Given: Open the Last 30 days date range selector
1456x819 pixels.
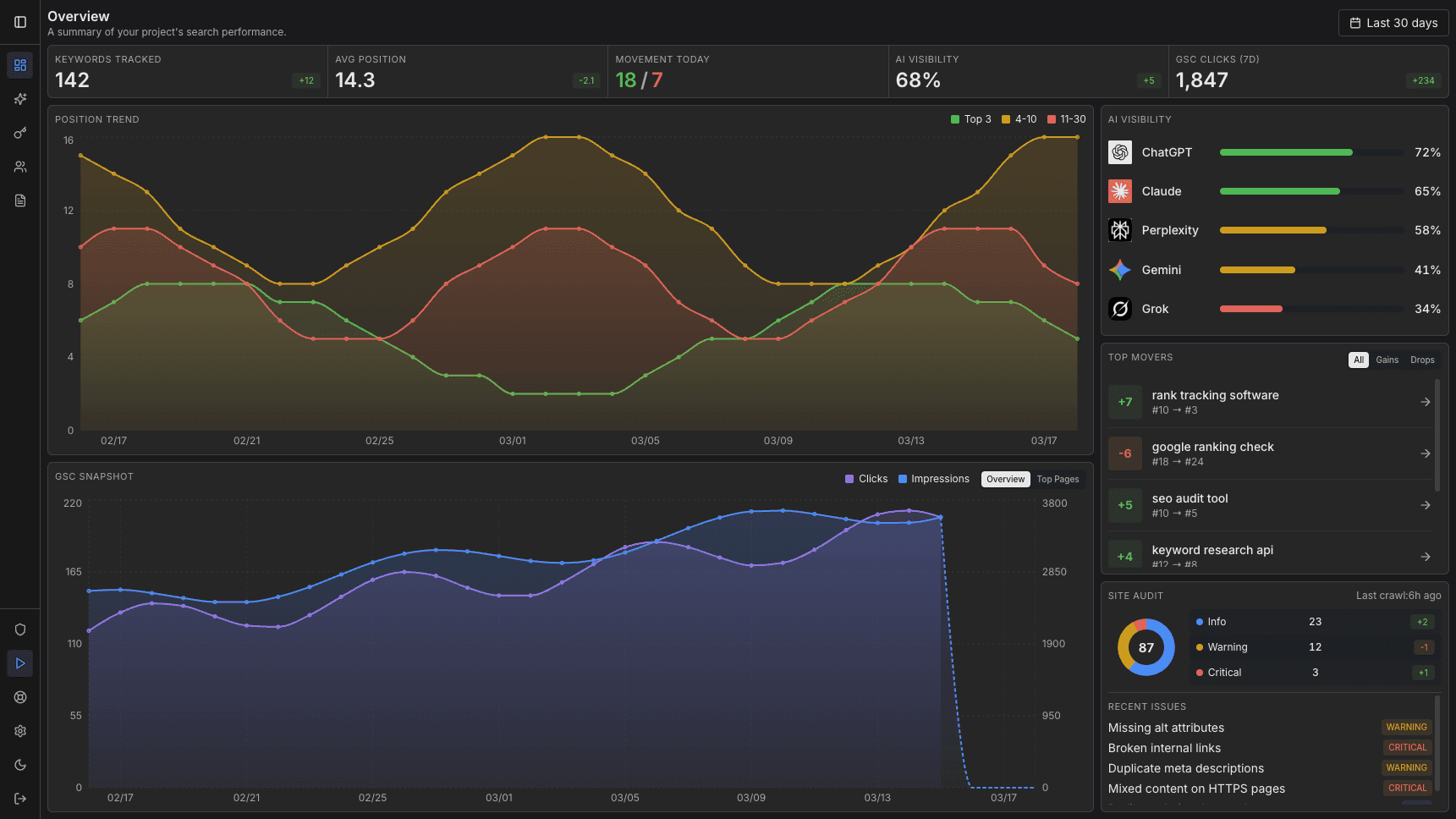Looking at the screenshot, I should [x=1393, y=23].
